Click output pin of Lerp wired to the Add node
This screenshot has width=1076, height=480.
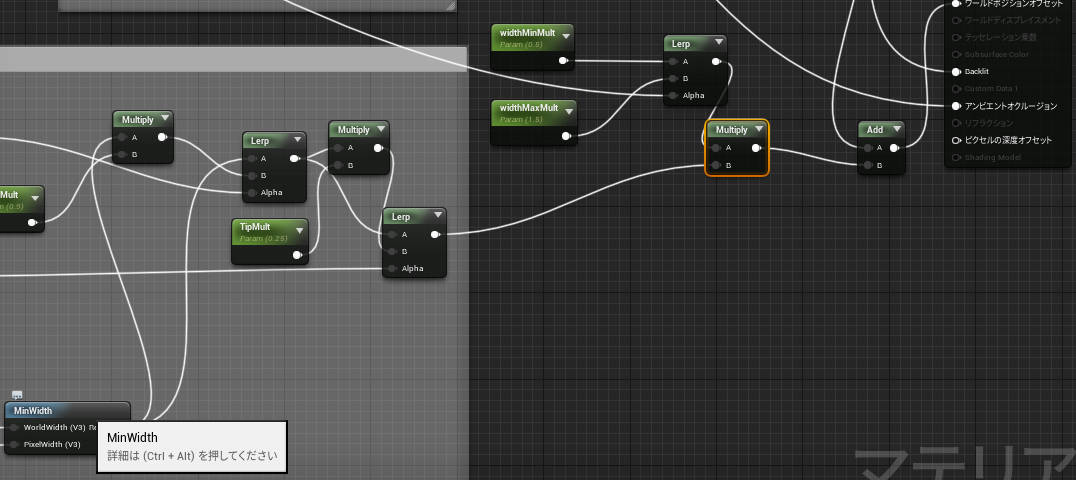[435, 234]
